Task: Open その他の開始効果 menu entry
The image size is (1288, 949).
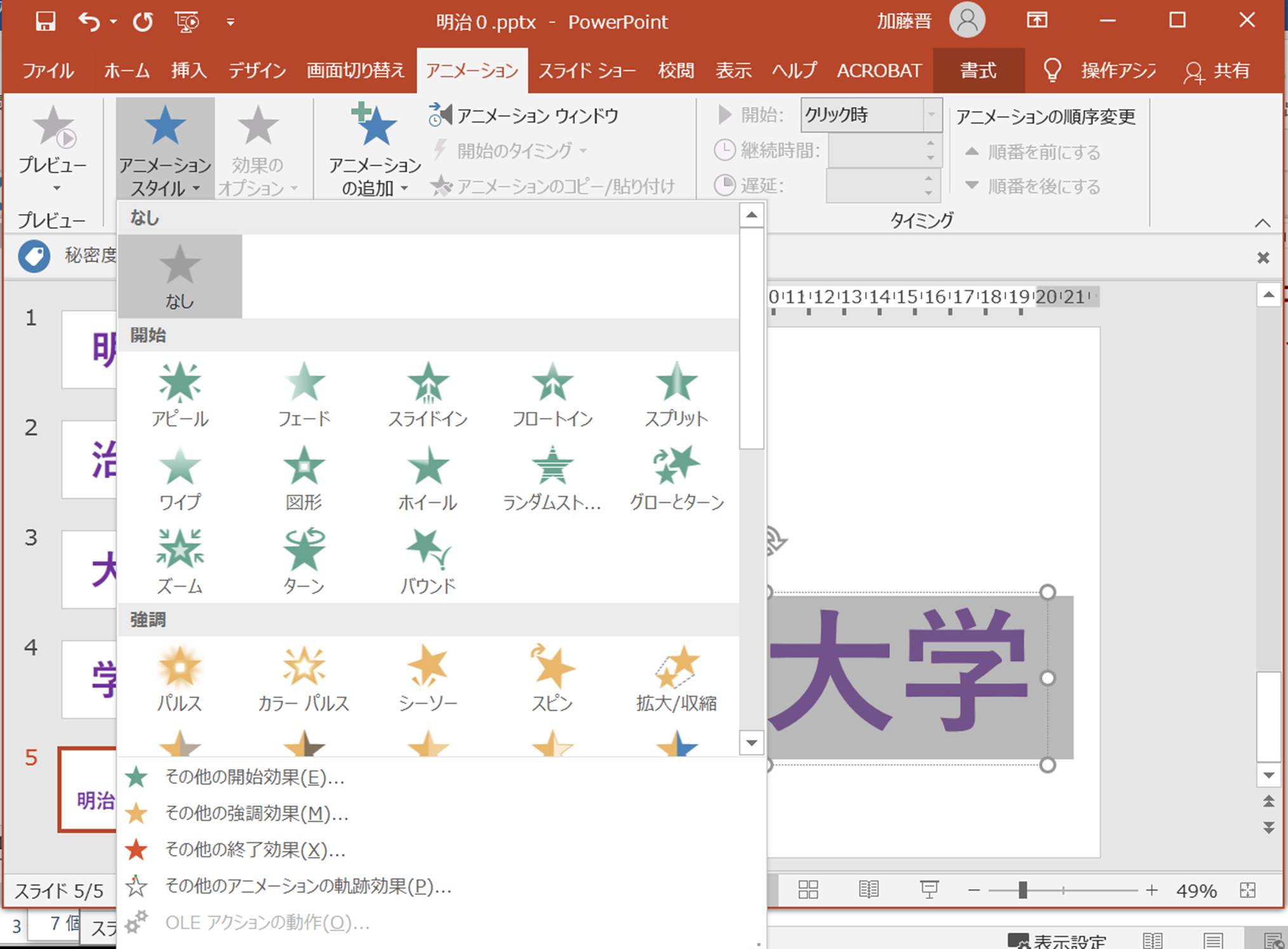Action: point(254,777)
